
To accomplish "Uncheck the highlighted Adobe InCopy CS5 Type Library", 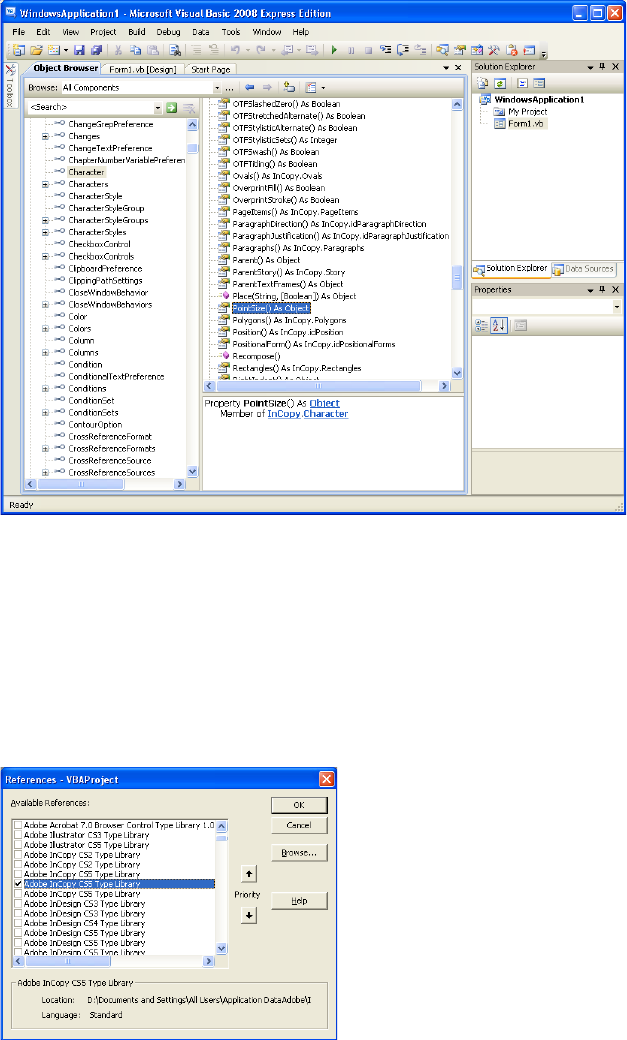I will (18, 884).
